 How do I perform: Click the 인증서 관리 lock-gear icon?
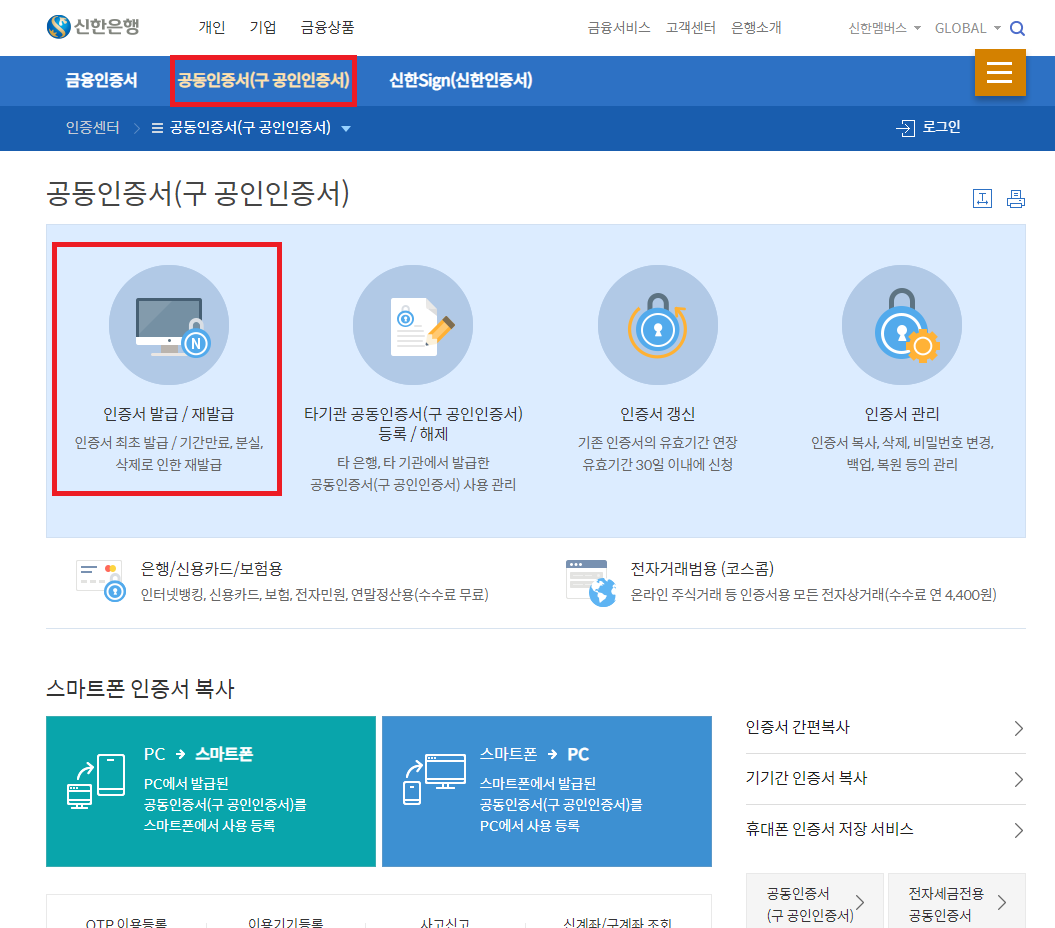click(901, 325)
